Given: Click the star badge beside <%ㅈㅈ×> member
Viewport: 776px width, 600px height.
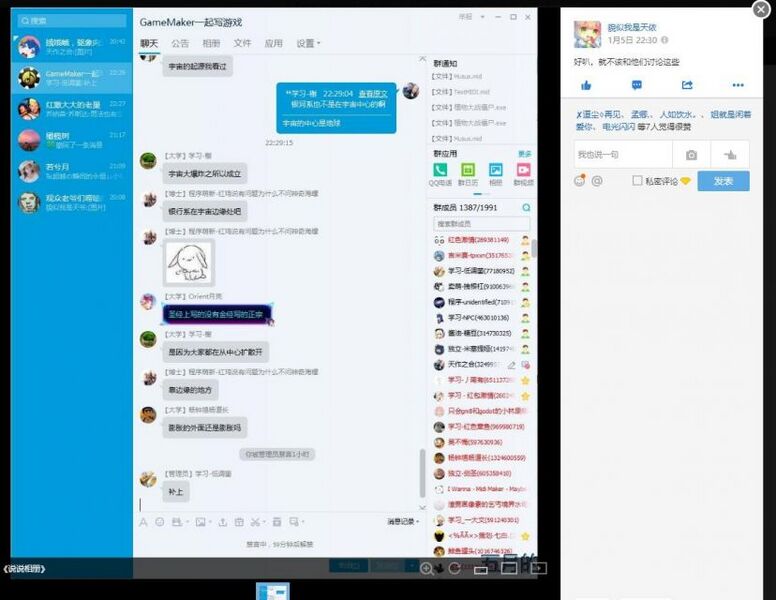Looking at the screenshot, I should pyautogui.click(x=526, y=536).
